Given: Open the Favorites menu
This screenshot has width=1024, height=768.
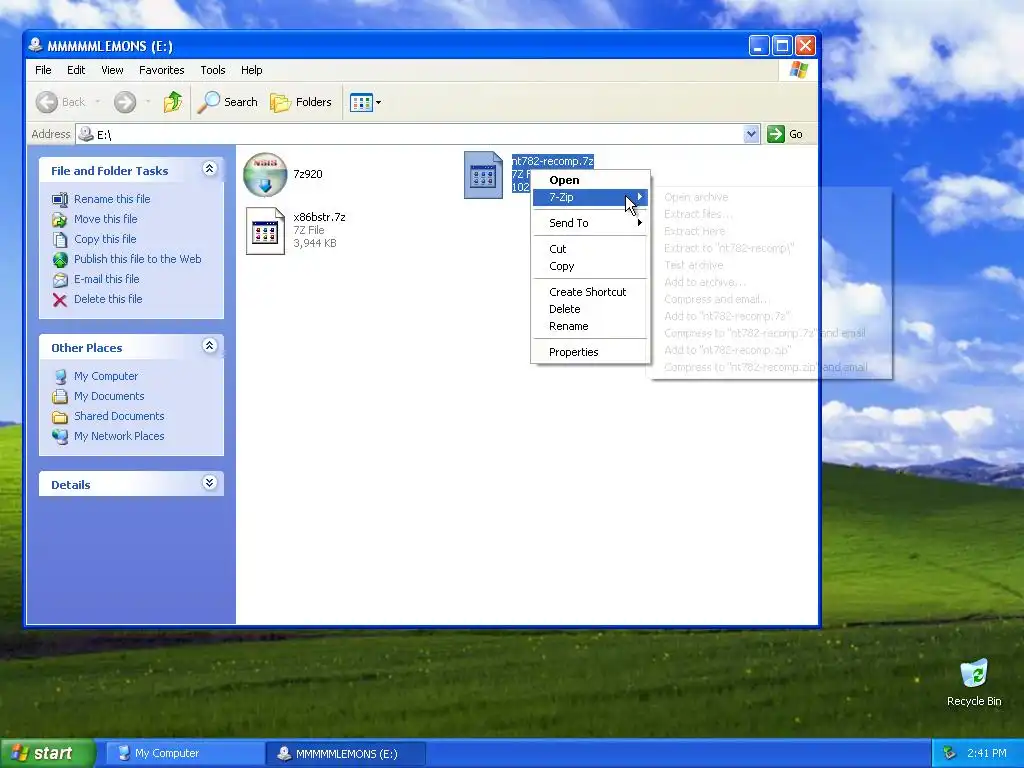Looking at the screenshot, I should coord(161,70).
